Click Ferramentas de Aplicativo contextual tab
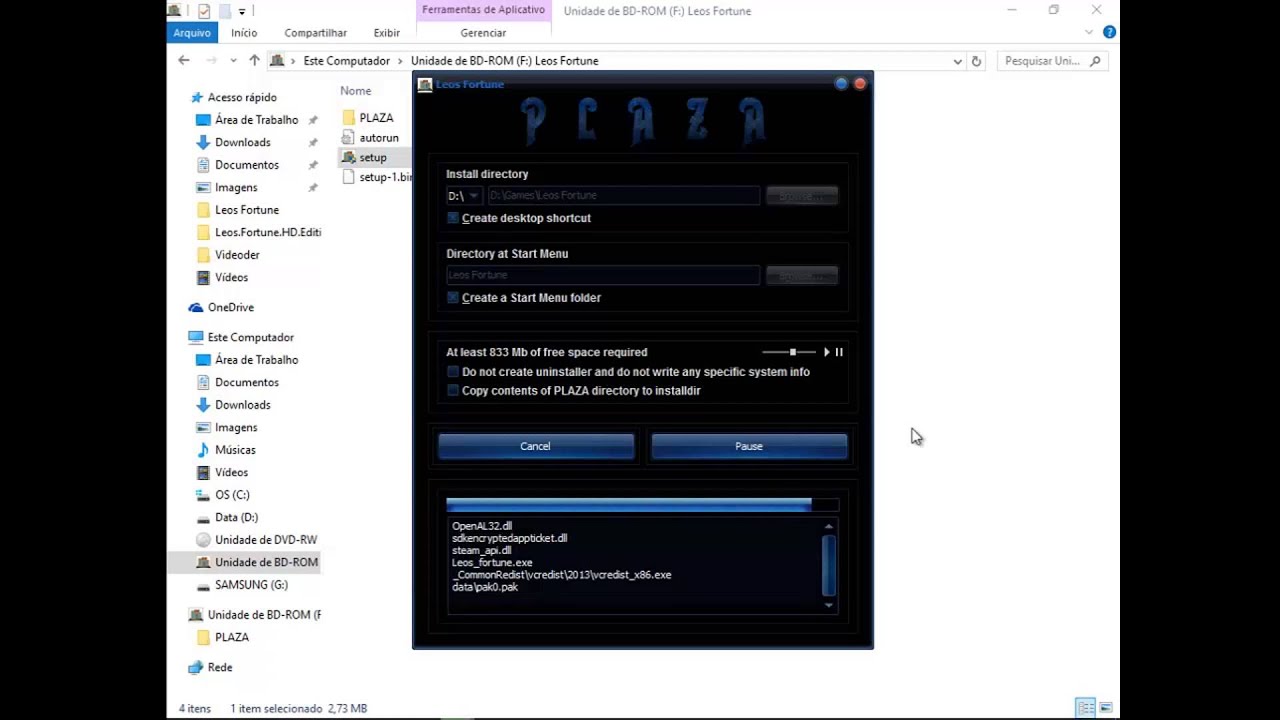 click(483, 10)
